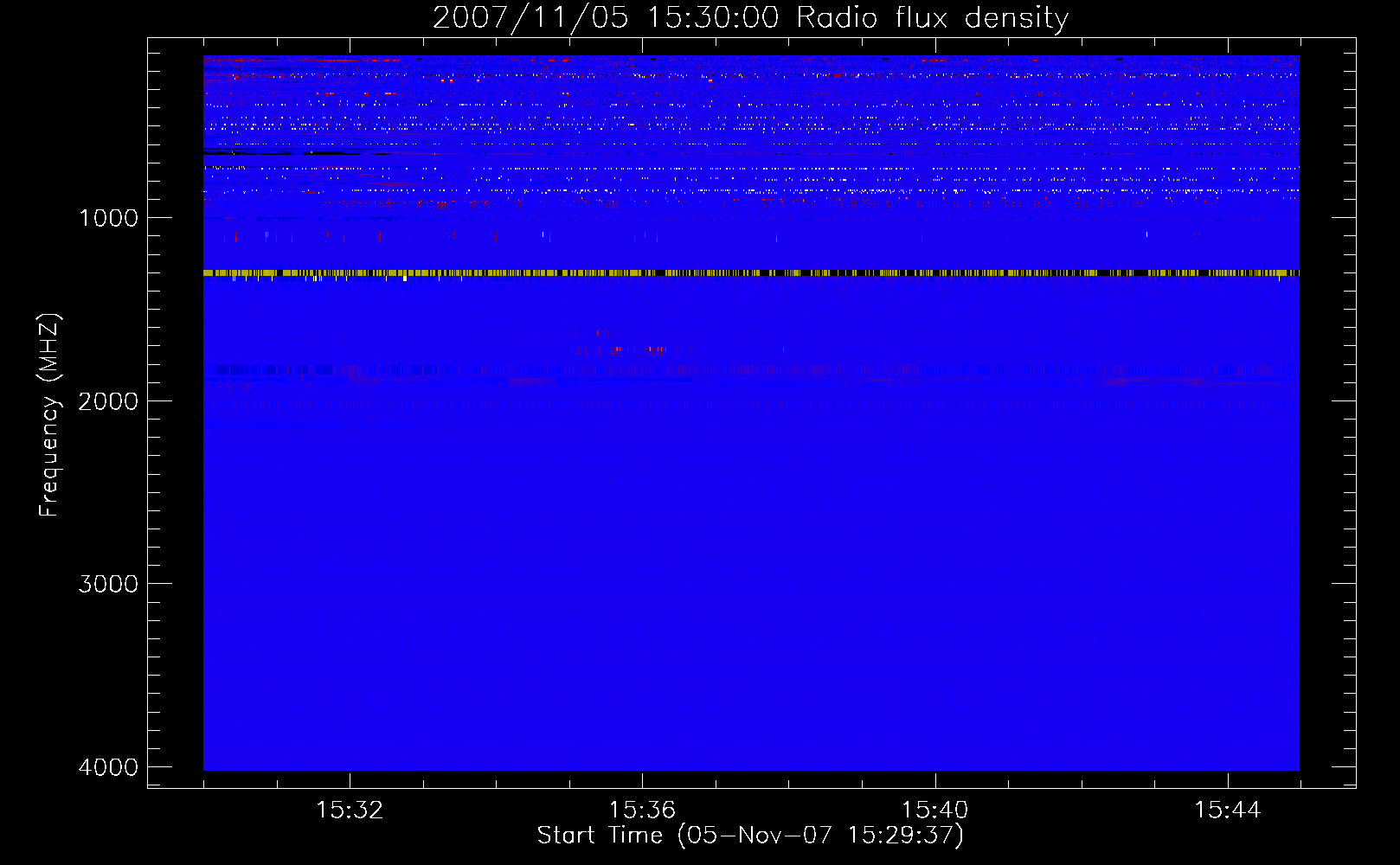Viewport: 1400px width, 865px height.
Task: Click the 4000 frequency tick label
Action: click(108, 767)
